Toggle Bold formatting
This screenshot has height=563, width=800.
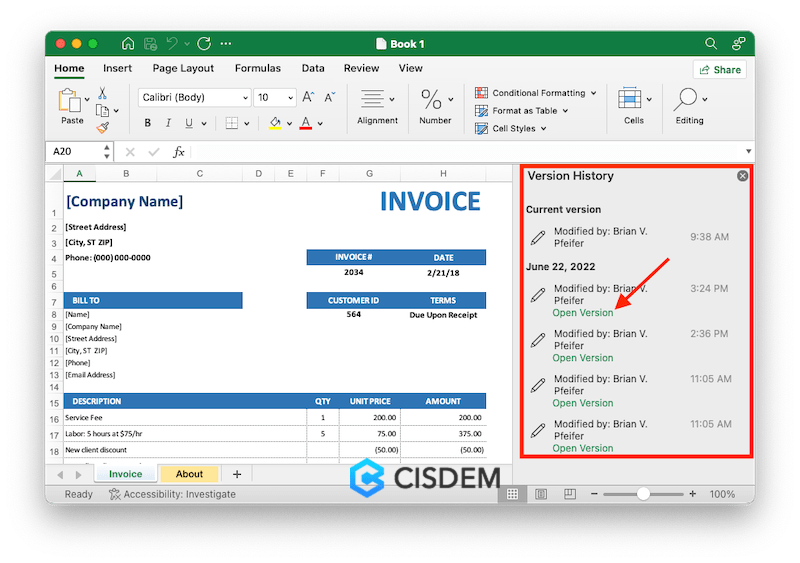(148, 123)
